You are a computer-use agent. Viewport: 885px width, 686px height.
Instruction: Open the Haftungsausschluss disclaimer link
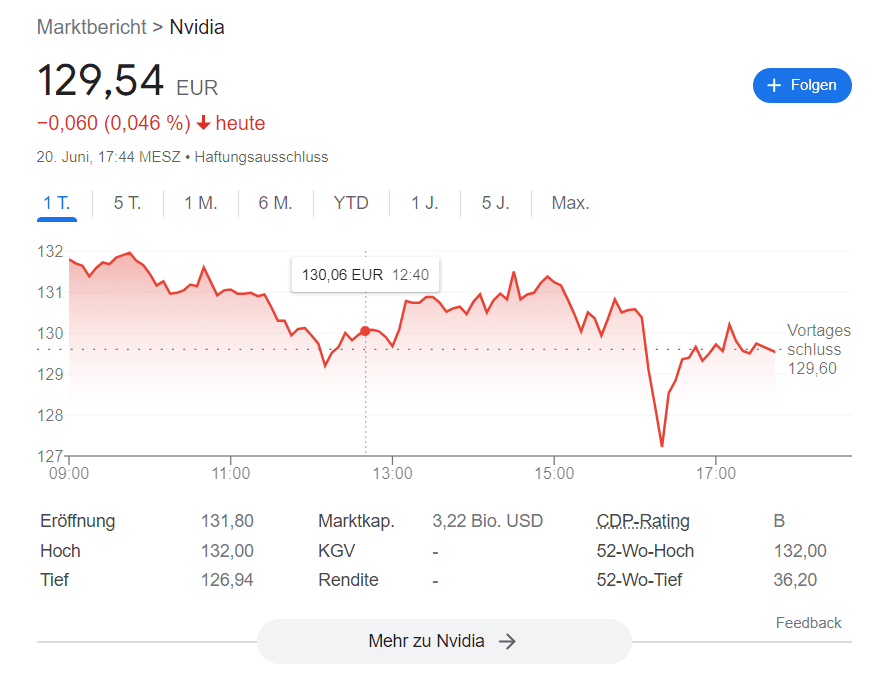pyautogui.click(x=261, y=157)
